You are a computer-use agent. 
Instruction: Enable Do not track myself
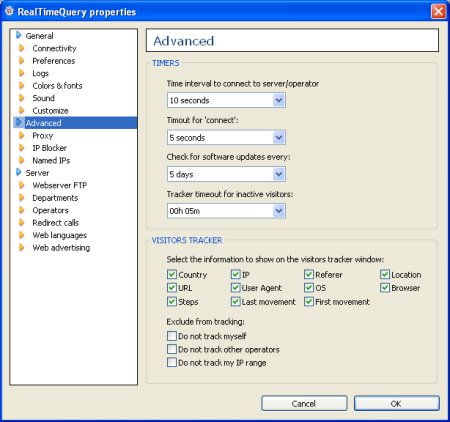(x=172, y=336)
